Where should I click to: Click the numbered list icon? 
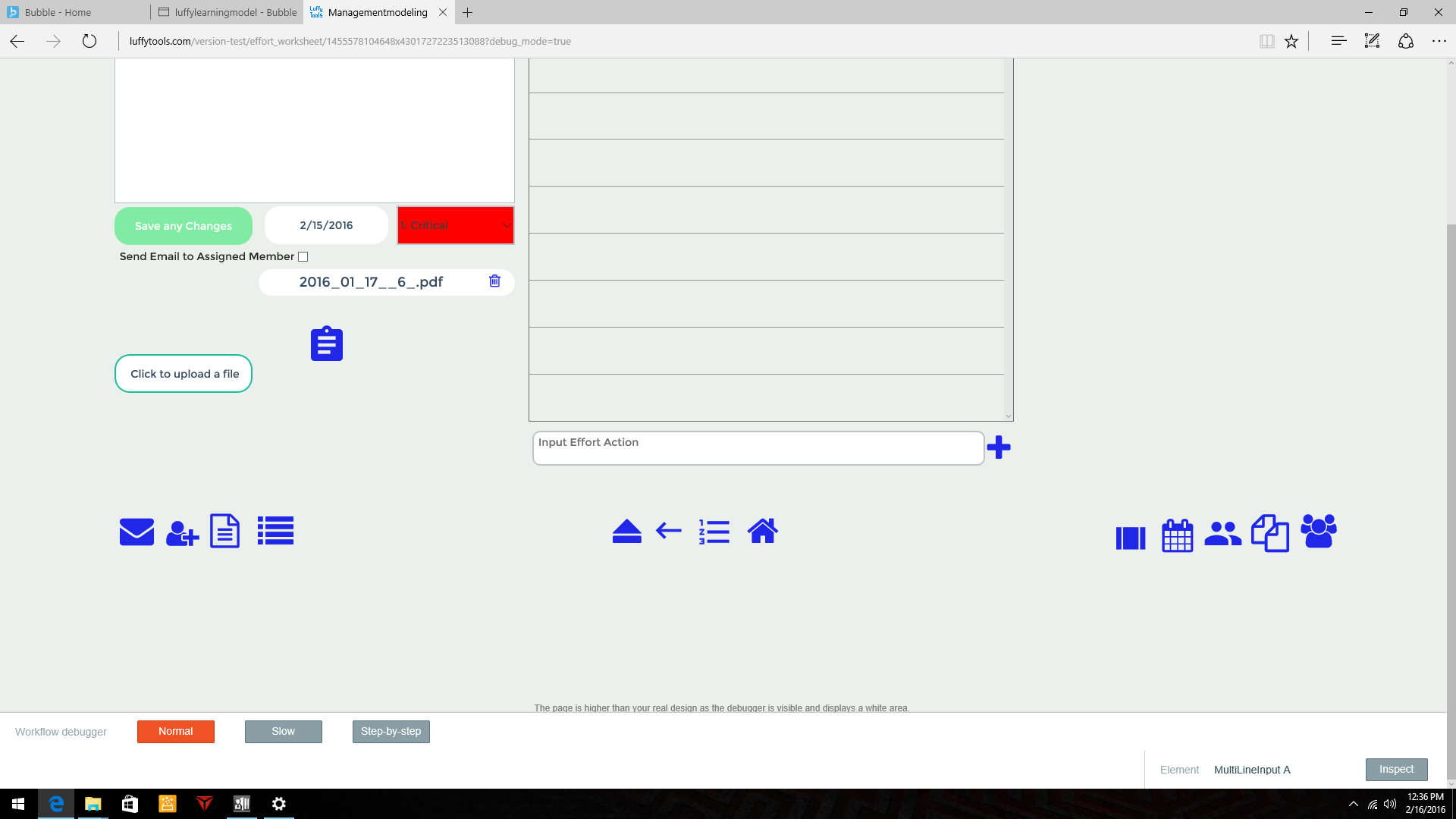[x=714, y=532]
